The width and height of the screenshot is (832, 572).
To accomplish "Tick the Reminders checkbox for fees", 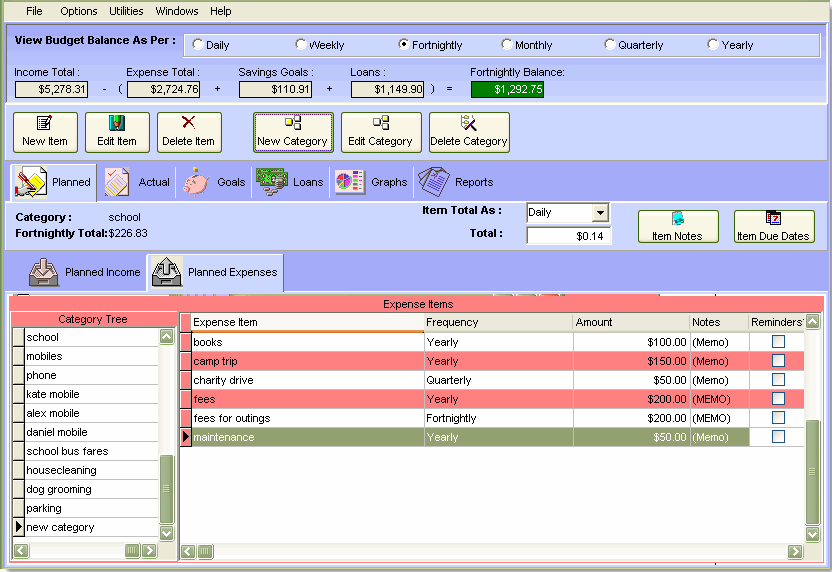I will click(778, 398).
